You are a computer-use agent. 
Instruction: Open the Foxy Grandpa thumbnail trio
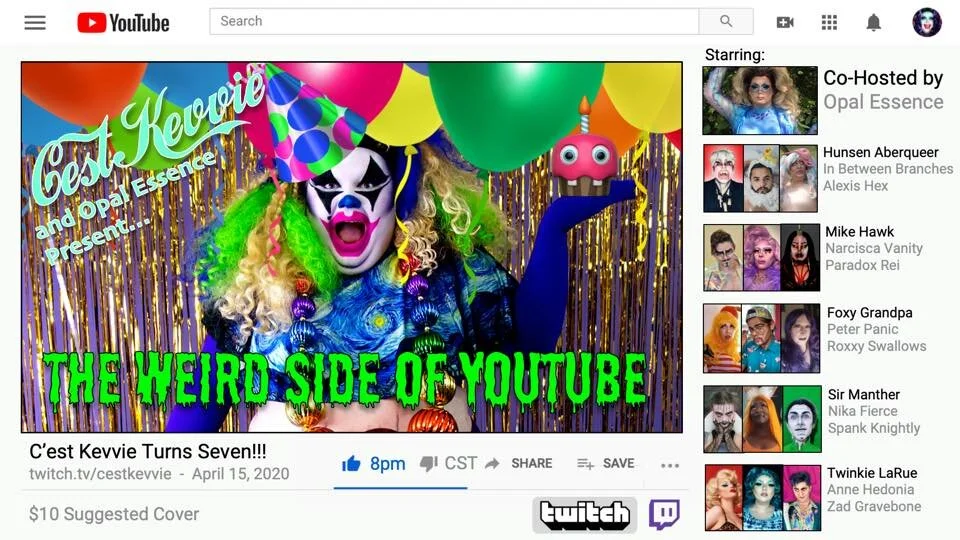(x=761, y=338)
